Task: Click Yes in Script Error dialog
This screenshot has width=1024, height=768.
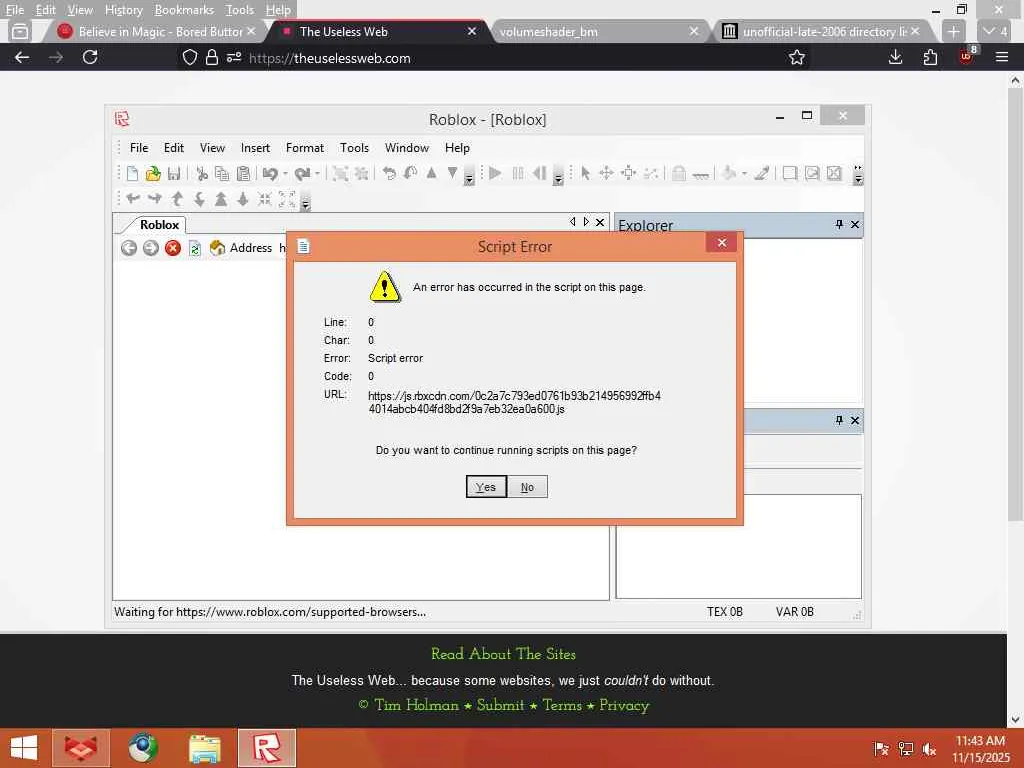Action: pos(486,487)
